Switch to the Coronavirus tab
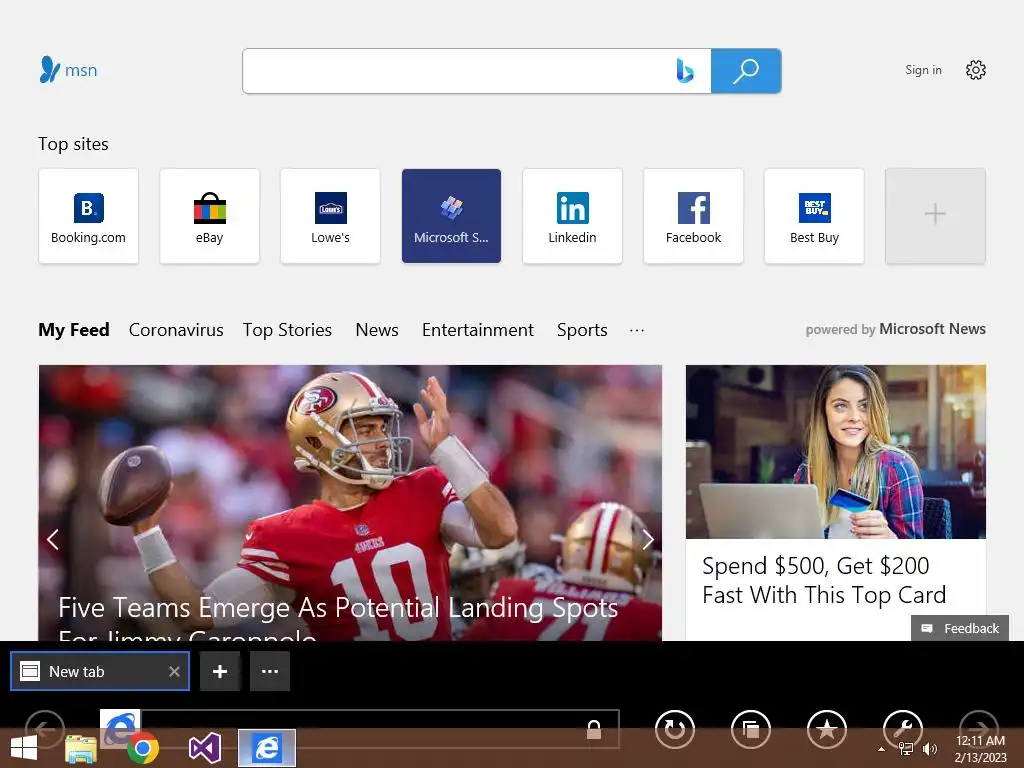Viewport: 1024px width, 768px height. click(176, 330)
